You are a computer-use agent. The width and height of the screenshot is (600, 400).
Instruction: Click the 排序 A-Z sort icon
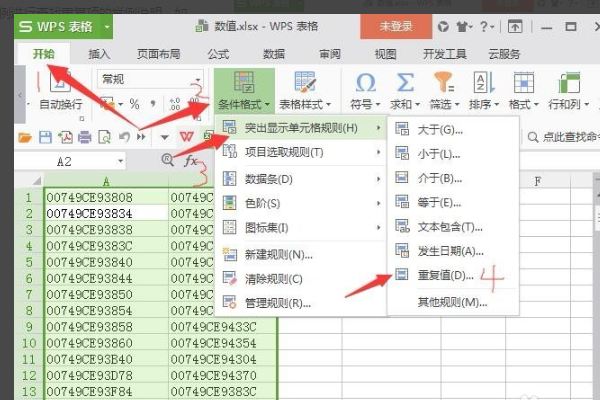pyautogui.click(x=484, y=82)
